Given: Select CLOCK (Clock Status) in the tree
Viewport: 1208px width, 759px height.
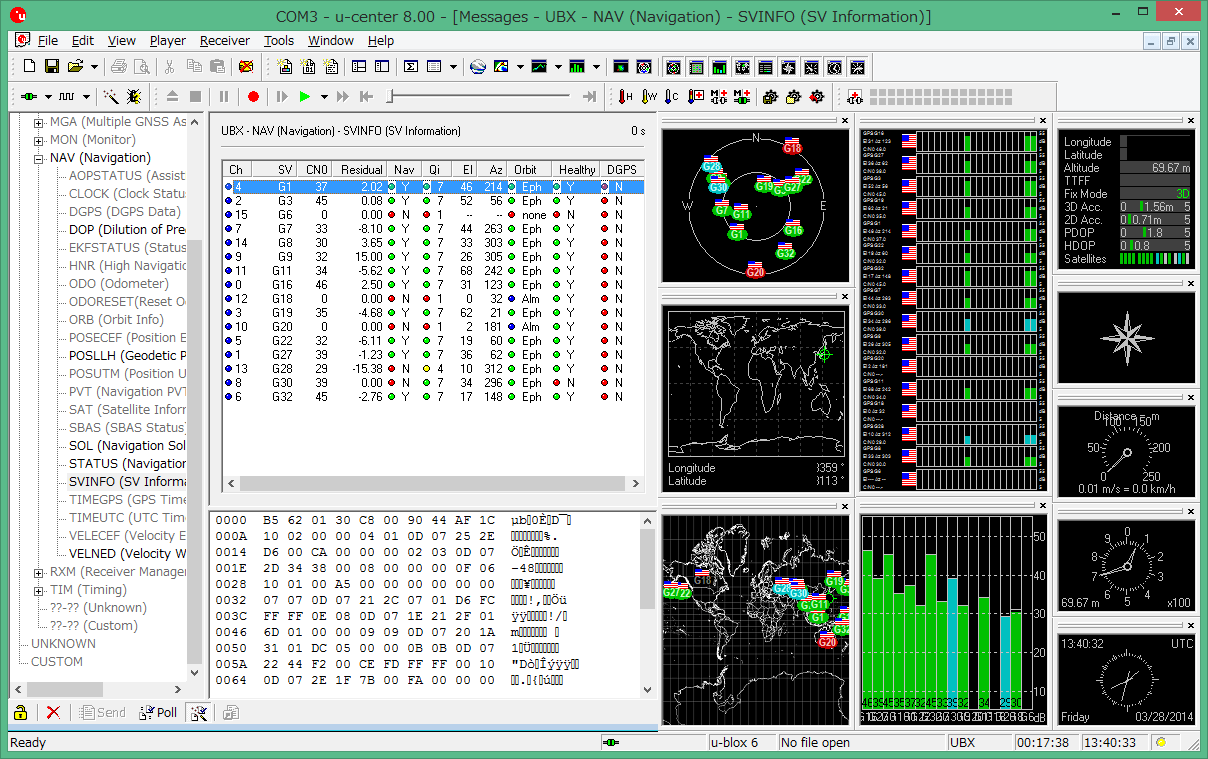Looking at the screenshot, I should [x=127, y=194].
